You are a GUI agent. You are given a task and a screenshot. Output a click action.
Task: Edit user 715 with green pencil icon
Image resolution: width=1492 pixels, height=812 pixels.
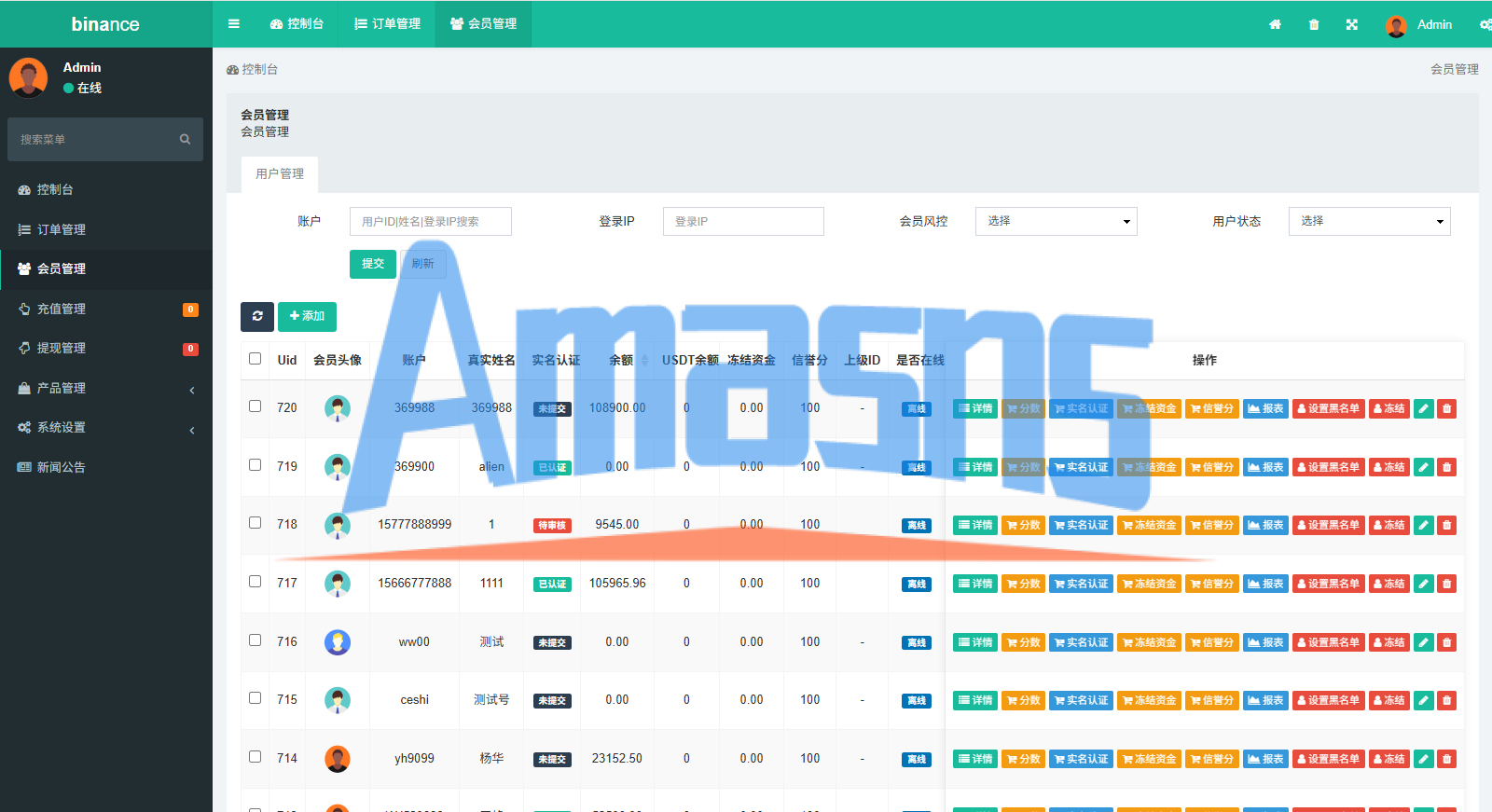(x=1423, y=700)
